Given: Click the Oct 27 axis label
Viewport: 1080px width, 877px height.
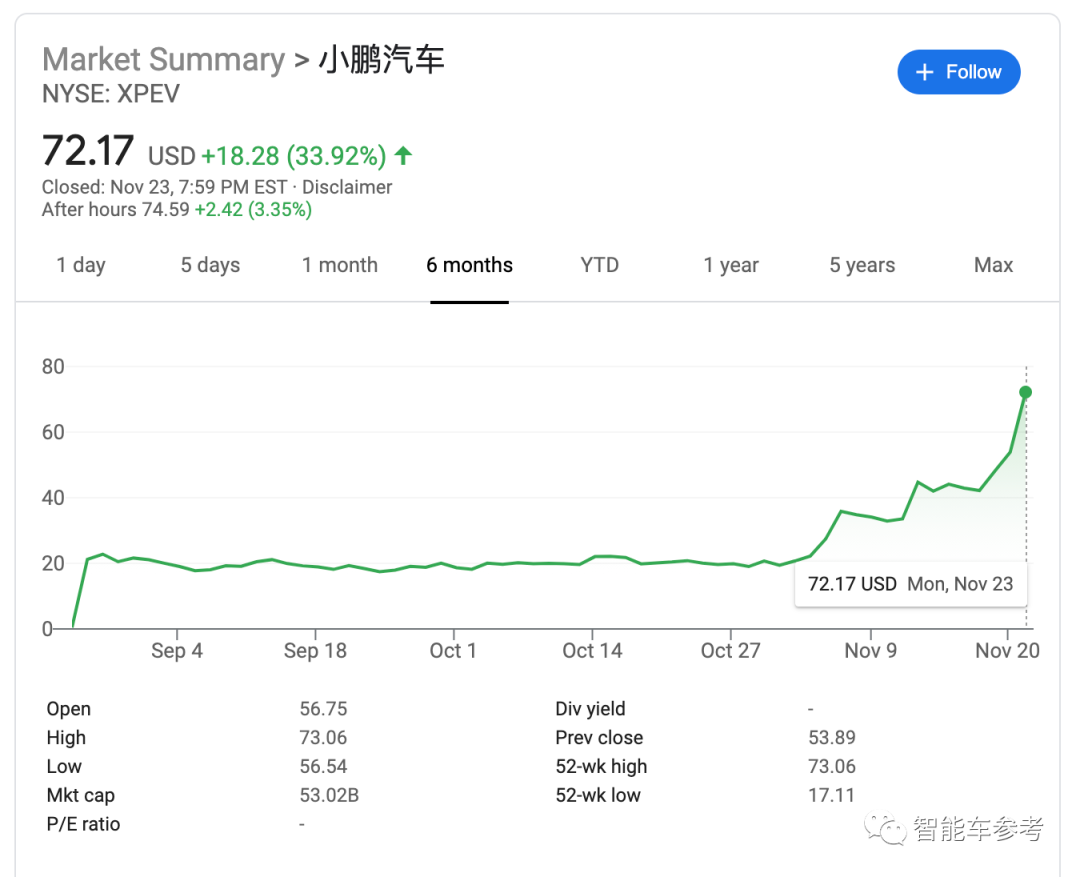Looking at the screenshot, I should tap(731, 651).
